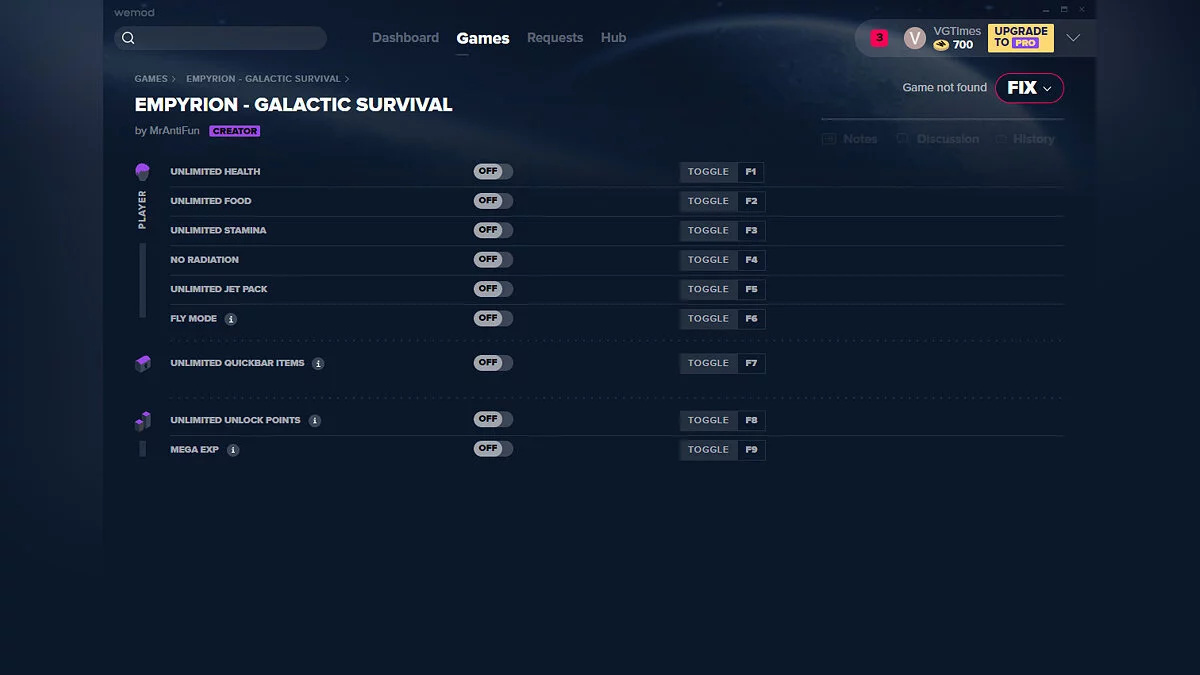Screen dimensions: 1200x675
Task: Enable the Unlimited Health toggle
Action: (493, 171)
